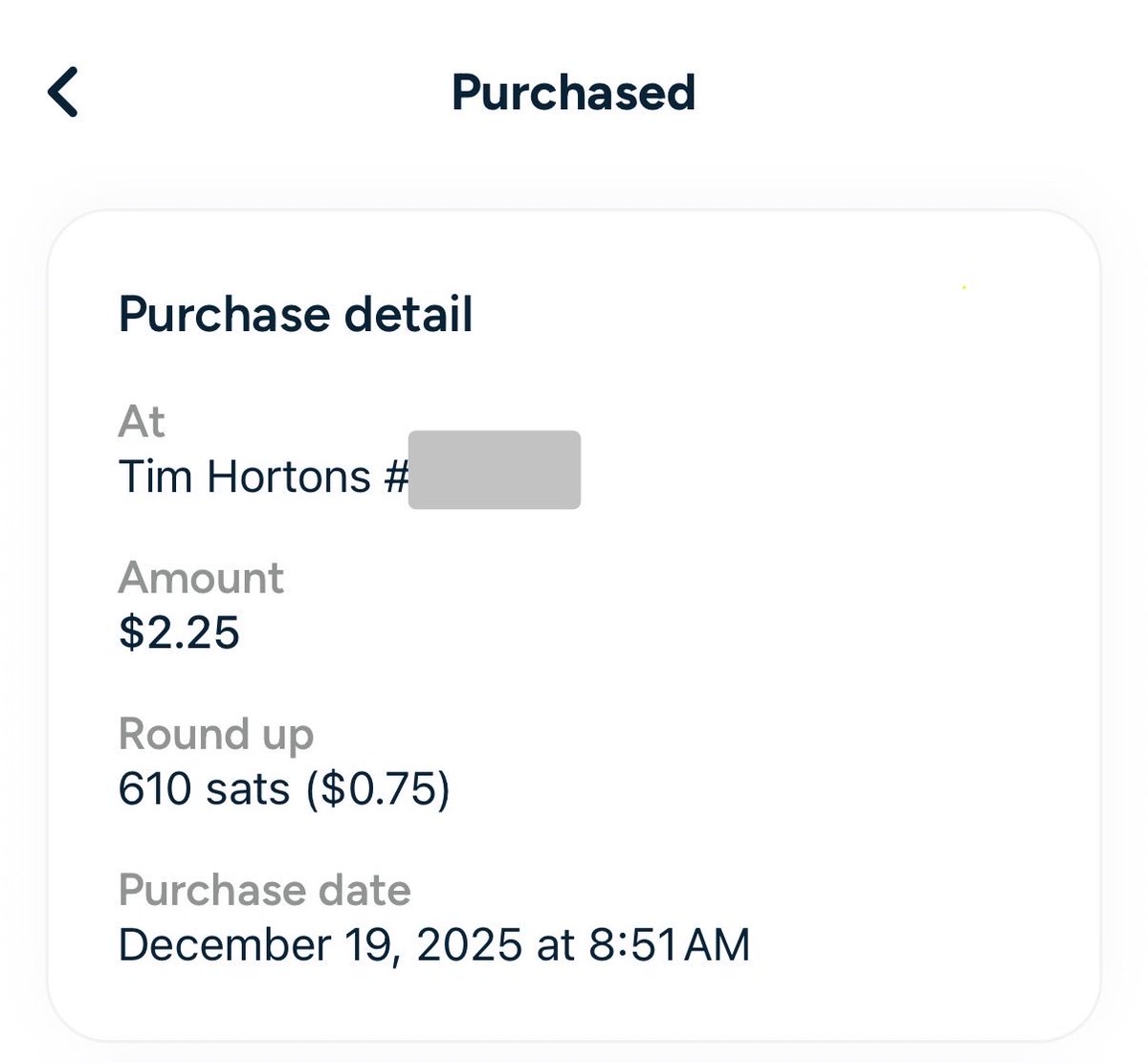Click the Round up label

(216, 735)
